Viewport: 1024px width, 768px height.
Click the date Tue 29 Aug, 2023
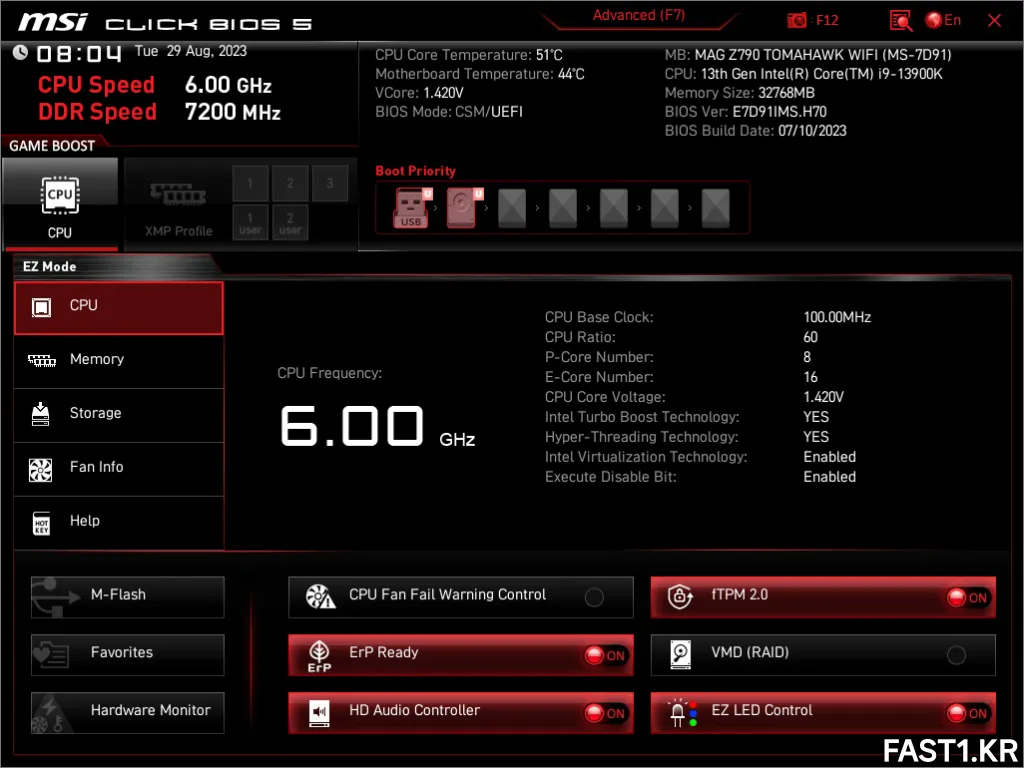pyautogui.click(x=191, y=51)
